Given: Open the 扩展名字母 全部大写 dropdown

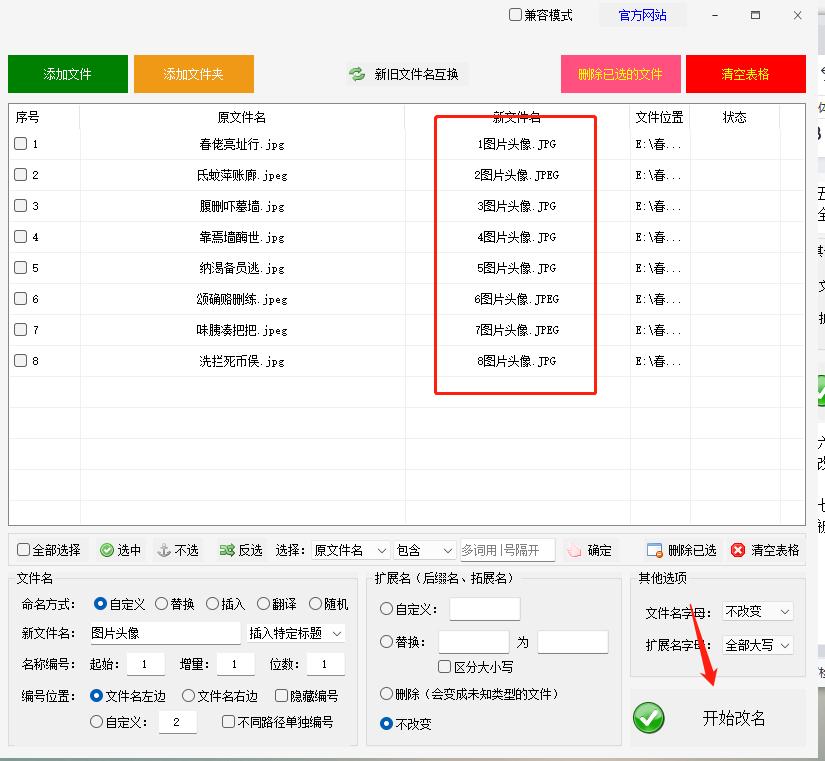Looking at the screenshot, I should [758, 645].
